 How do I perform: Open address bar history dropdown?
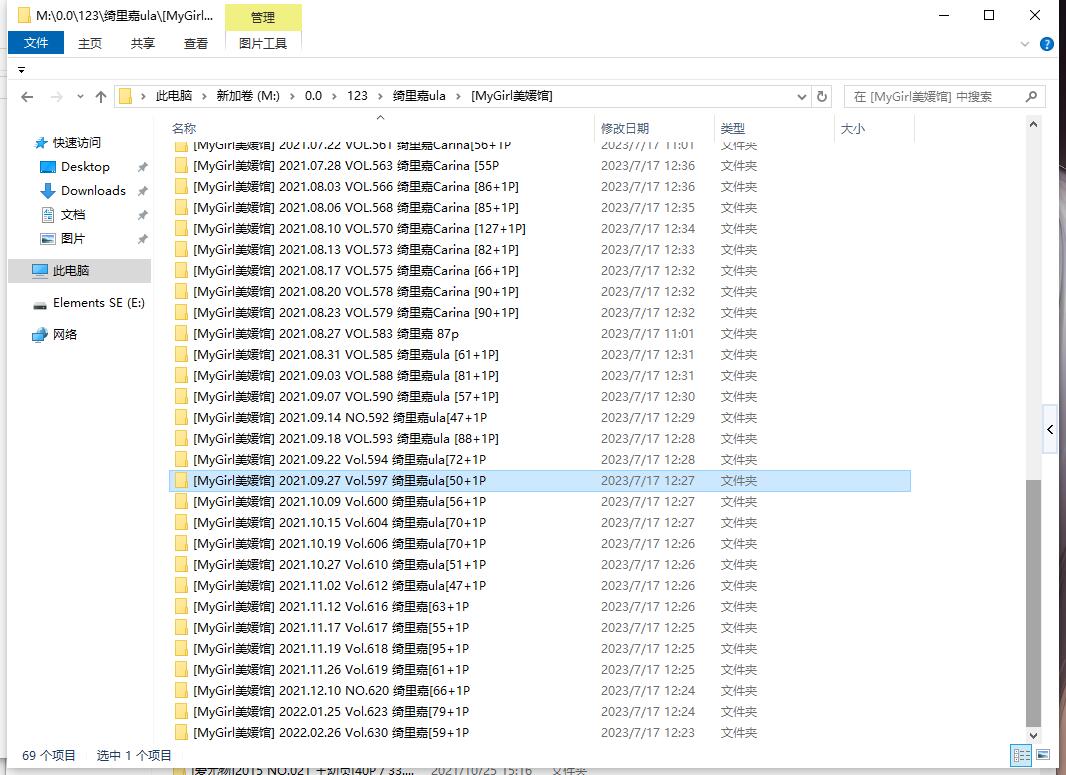(x=802, y=97)
